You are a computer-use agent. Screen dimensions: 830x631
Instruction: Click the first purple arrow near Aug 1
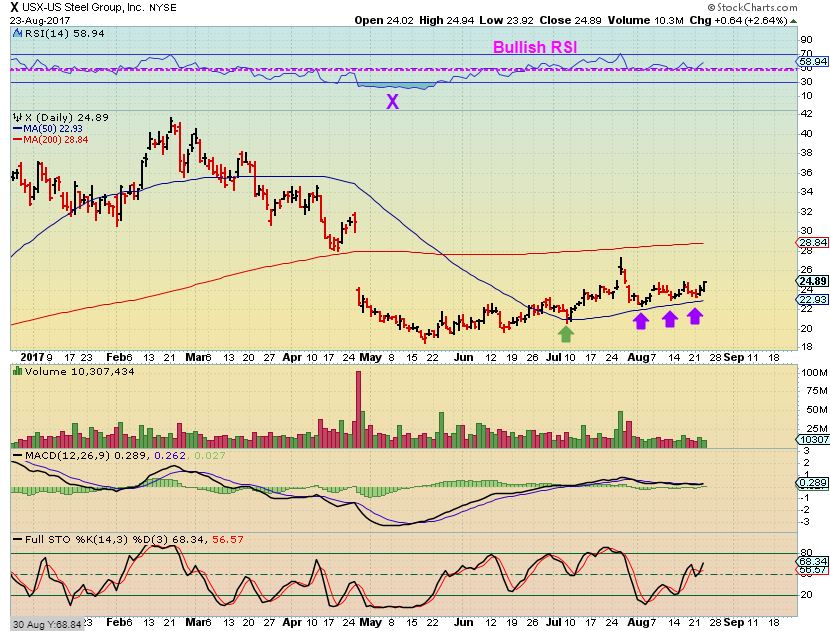click(641, 320)
